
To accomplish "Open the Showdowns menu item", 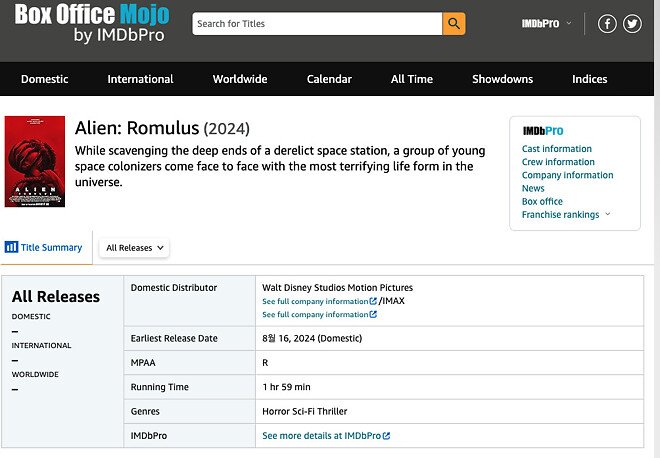I will (502, 79).
